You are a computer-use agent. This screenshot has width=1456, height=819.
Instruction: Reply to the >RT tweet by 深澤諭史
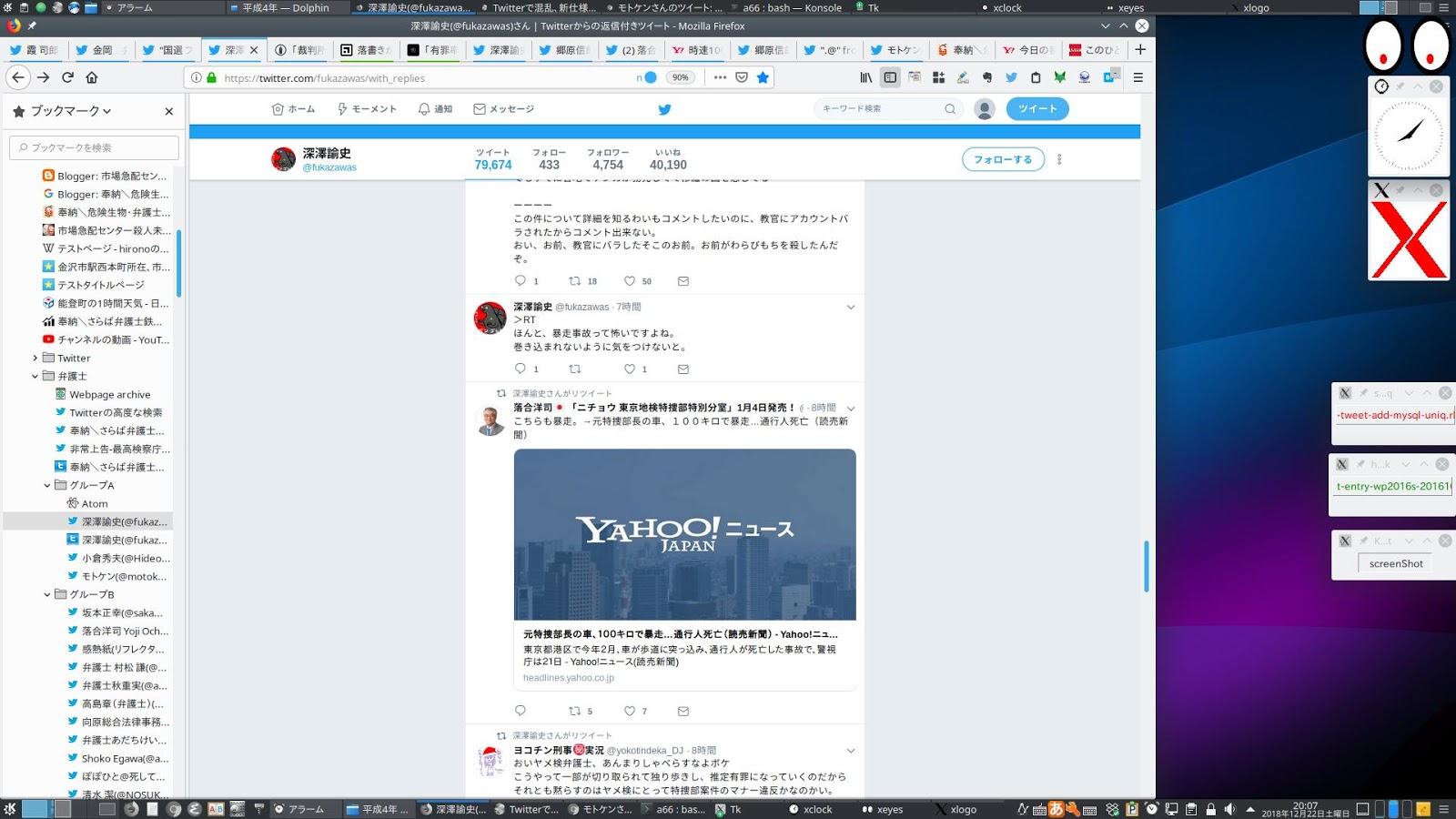(x=521, y=369)
